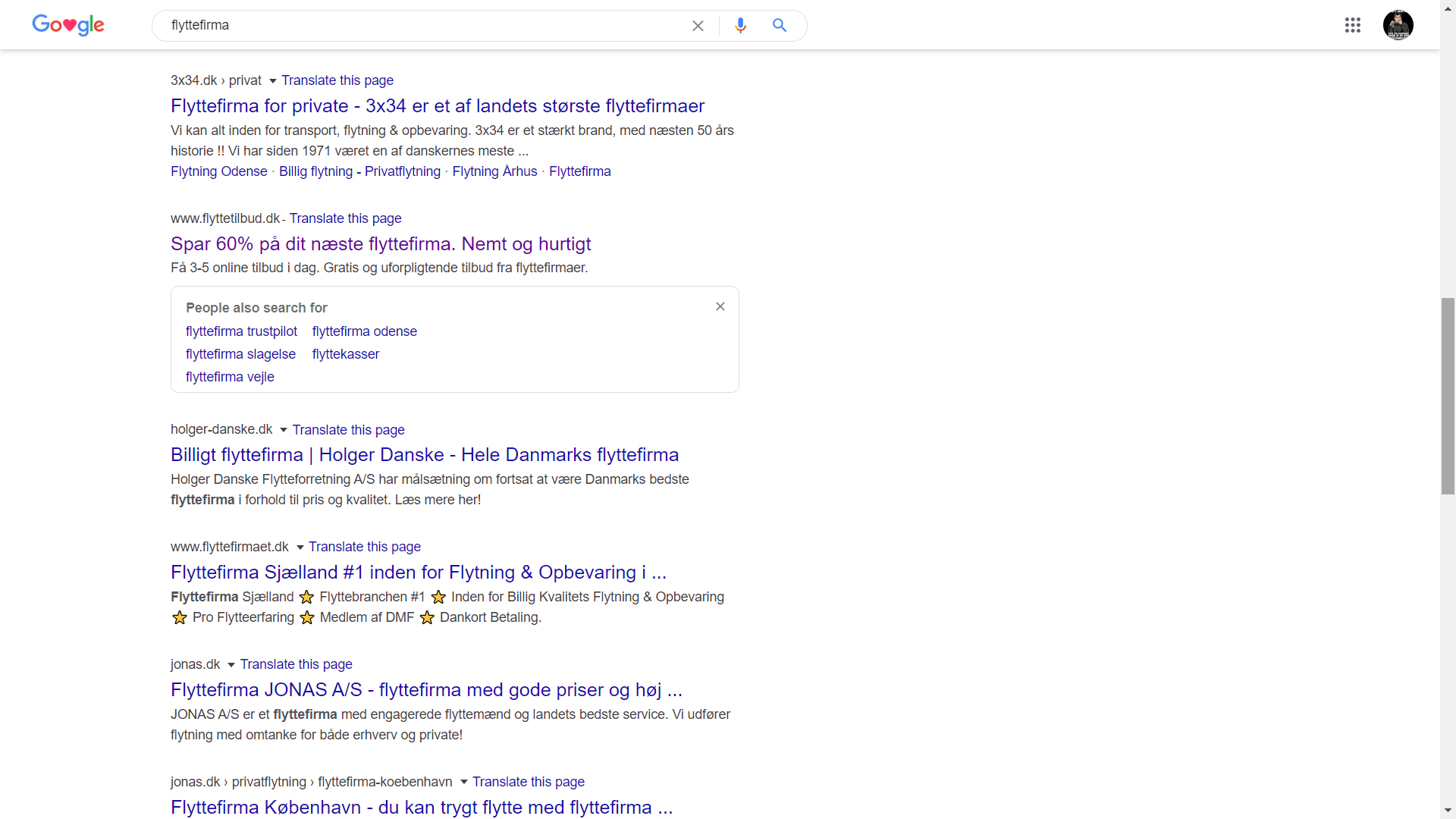Expand the 3x34.dk result options arrow
This screenshot has width=1456, height=819.
point(273,81)
